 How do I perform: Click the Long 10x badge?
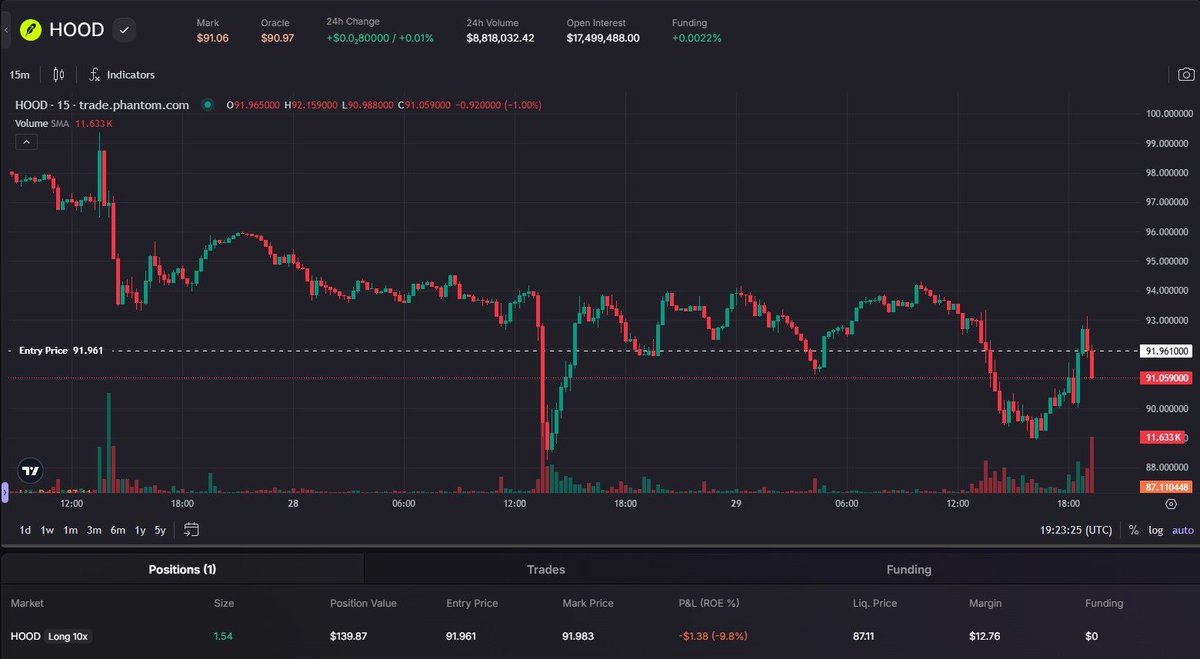(69, 636)
